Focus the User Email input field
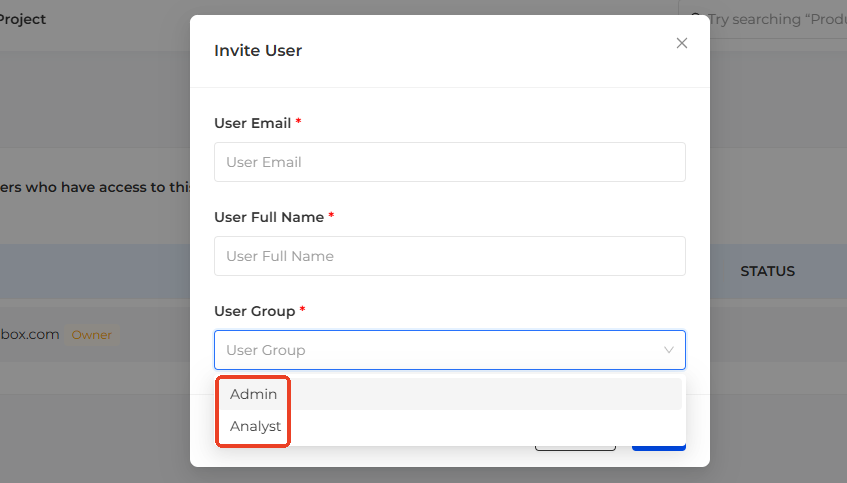The image size is (847, 483). point(449,162)
